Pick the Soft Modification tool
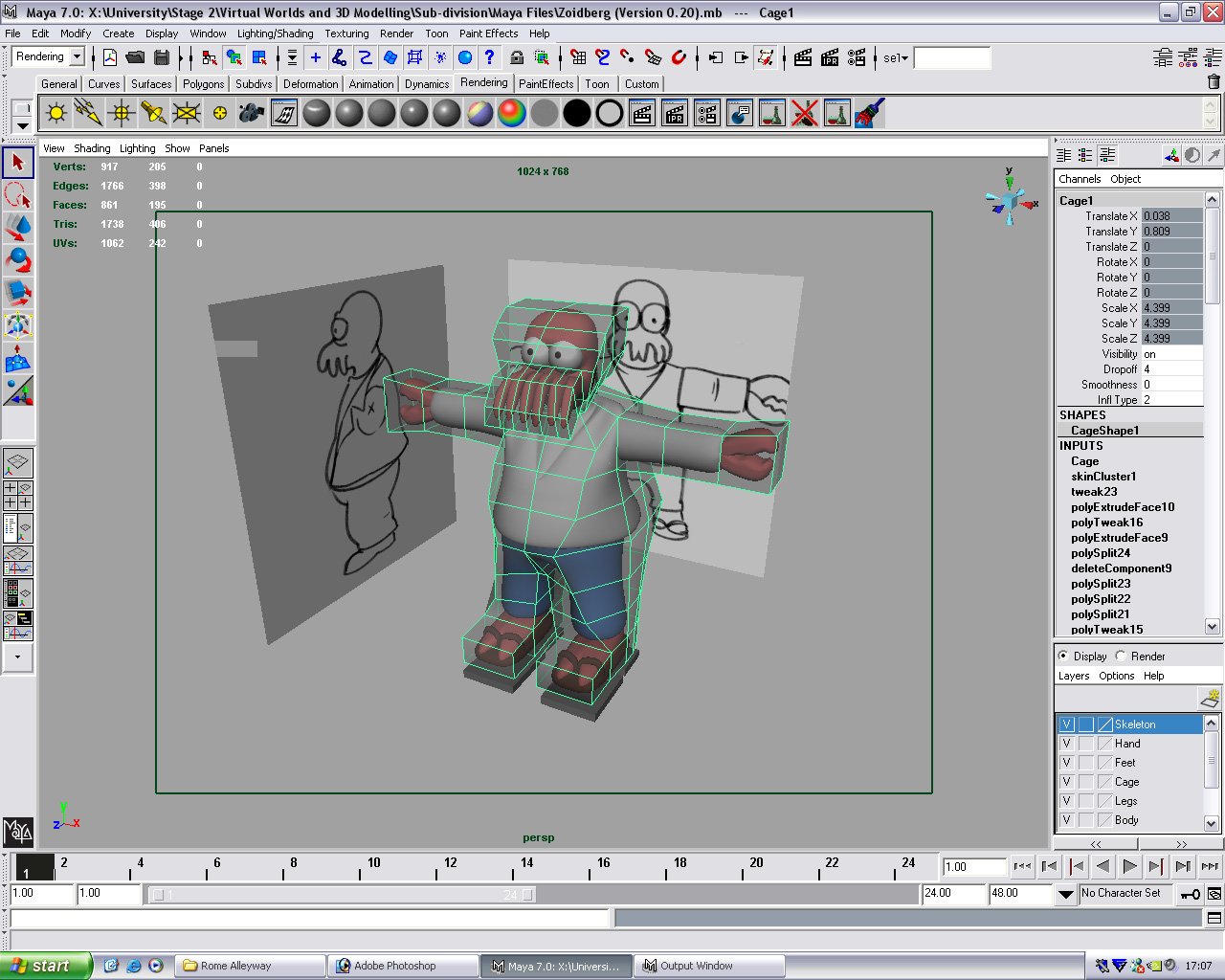Screen dimensions: 1225x980 [x=17, y=358]
